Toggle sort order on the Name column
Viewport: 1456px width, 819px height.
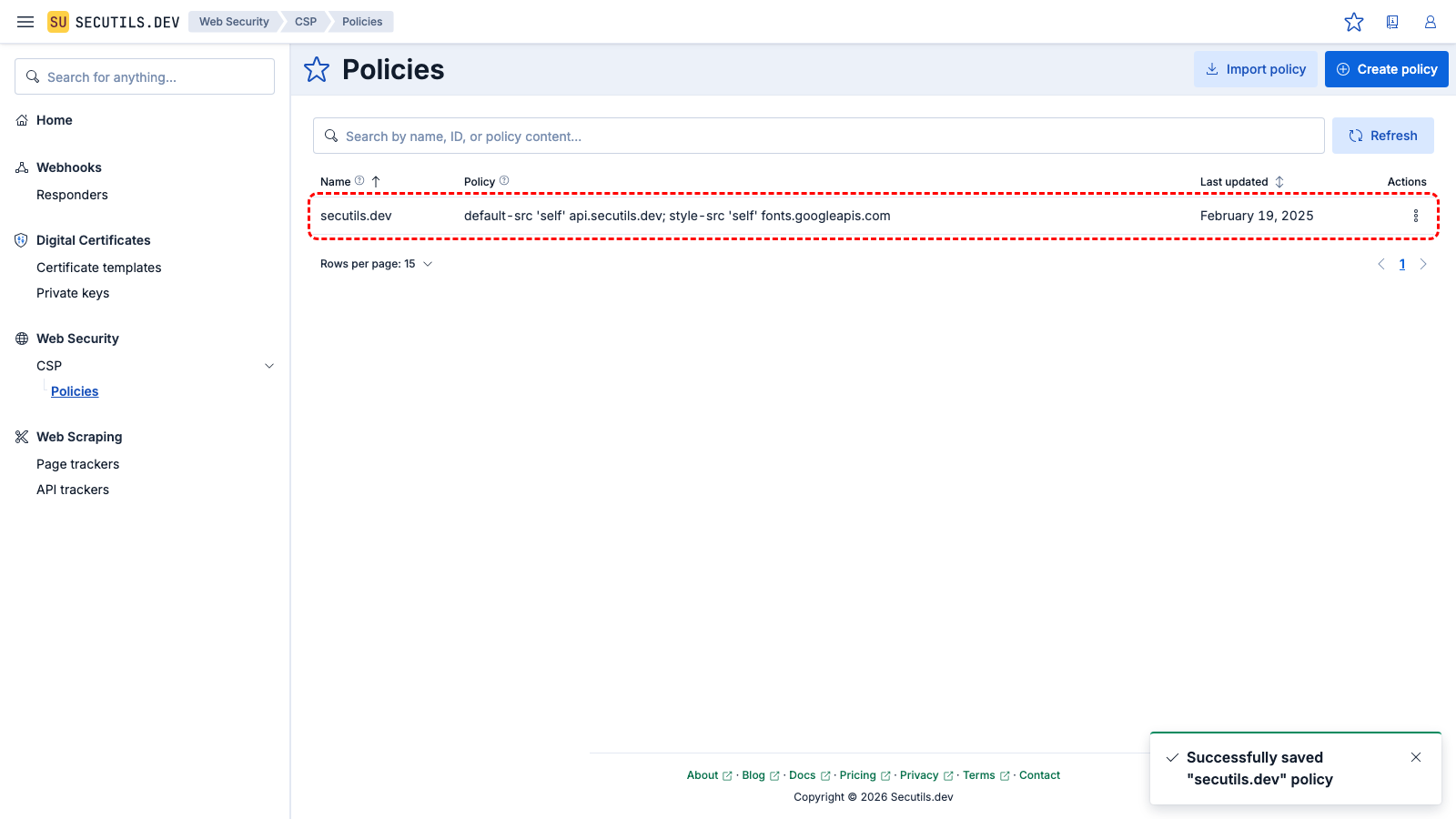click(377, 181)
